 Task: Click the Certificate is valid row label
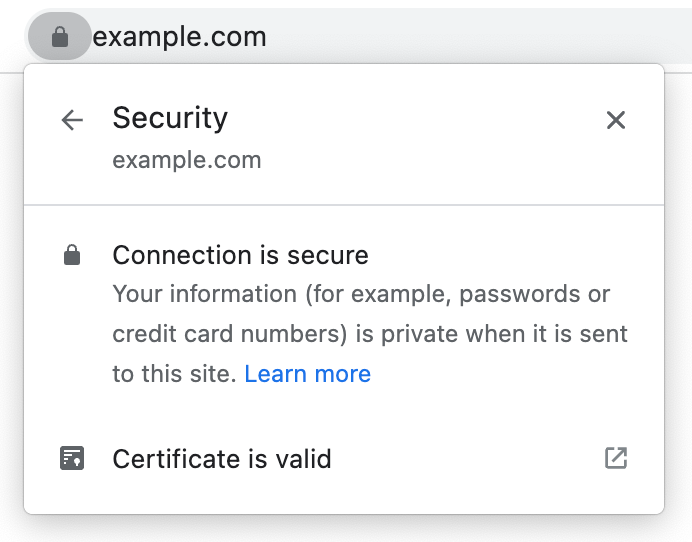221,459
